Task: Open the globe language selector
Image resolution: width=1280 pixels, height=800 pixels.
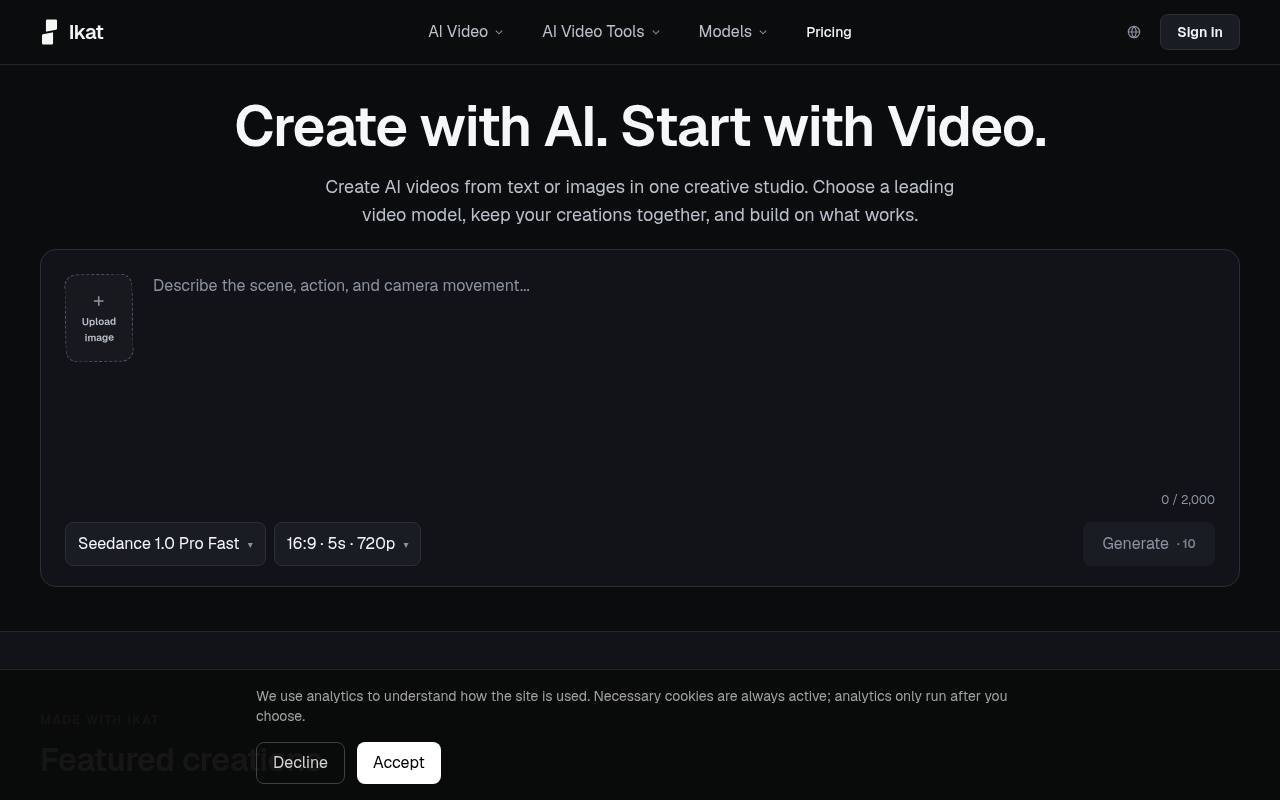Action: (x=1134, y=32)
